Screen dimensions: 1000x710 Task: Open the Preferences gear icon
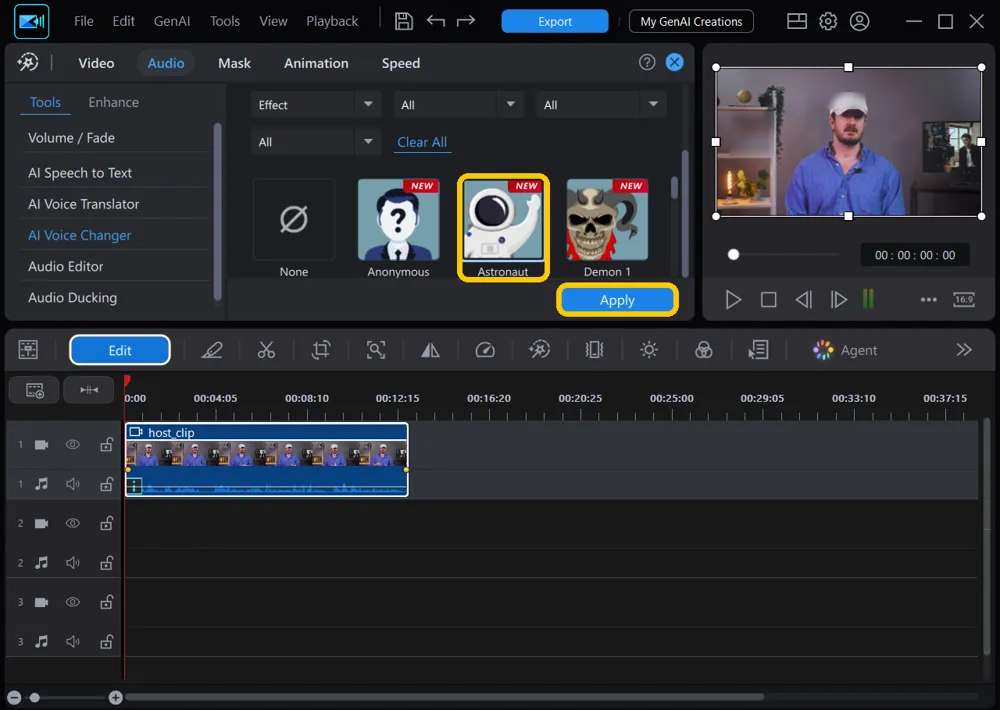click(828, 22)
